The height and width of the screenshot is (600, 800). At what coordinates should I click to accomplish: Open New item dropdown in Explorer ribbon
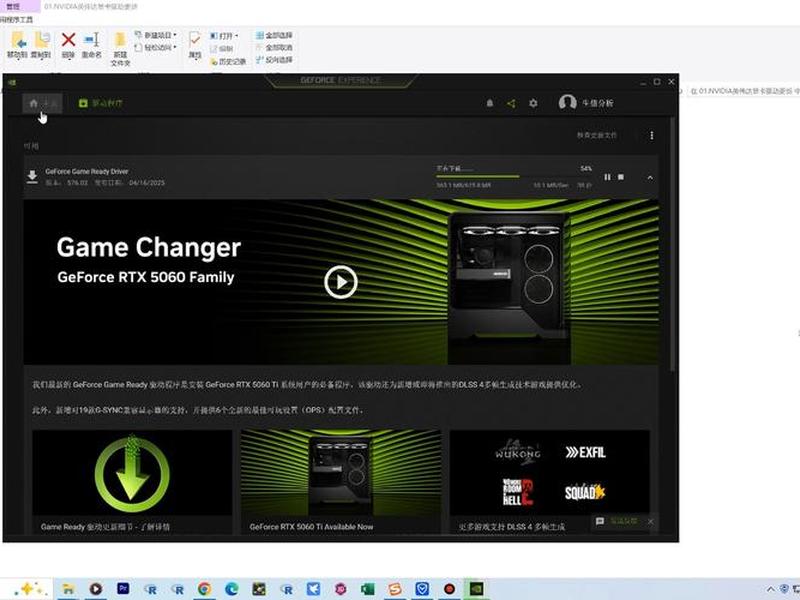[156, 35]
